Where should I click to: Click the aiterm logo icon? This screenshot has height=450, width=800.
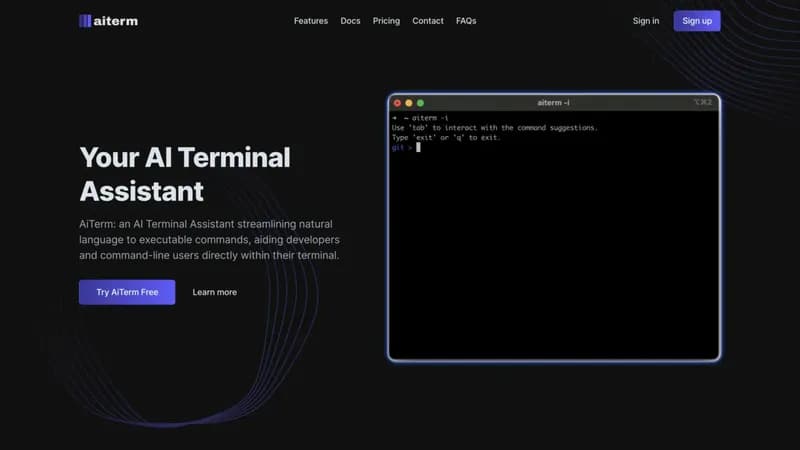85,21
